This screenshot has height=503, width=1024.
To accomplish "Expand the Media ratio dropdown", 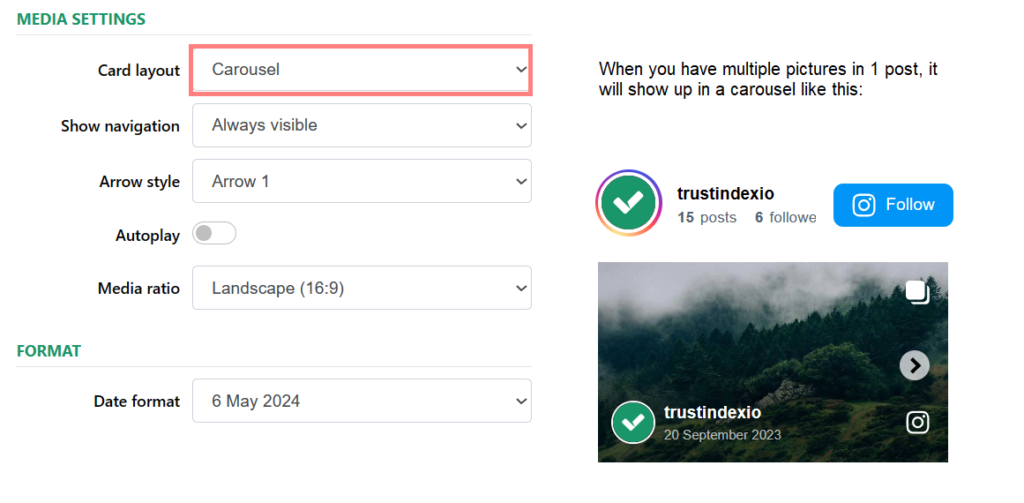I will pyautogui.click(x=361, y=288).
